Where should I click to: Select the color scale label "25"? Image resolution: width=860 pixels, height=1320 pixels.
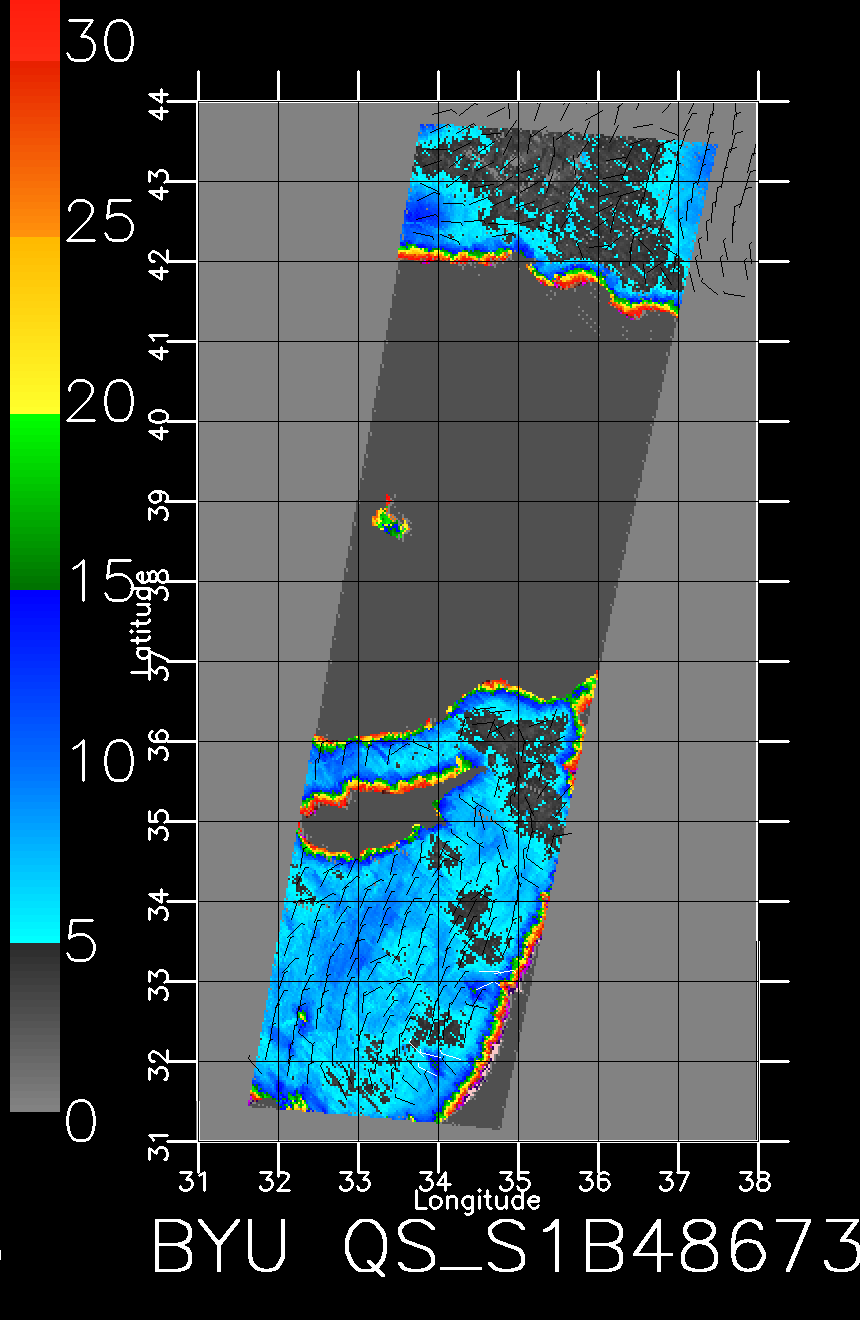[100, 221]
